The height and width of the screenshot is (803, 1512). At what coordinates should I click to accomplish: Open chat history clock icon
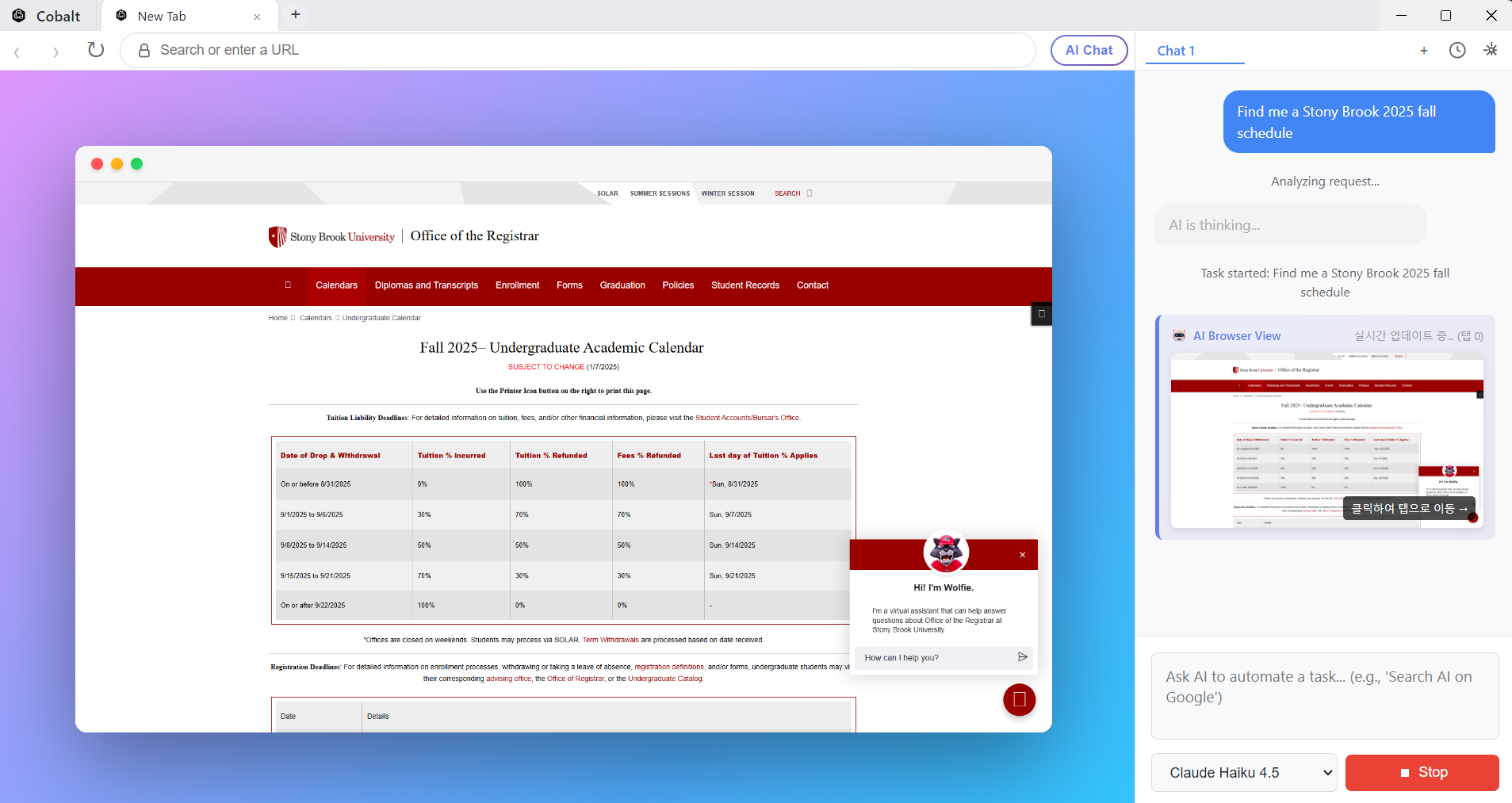pos(1457,51)
